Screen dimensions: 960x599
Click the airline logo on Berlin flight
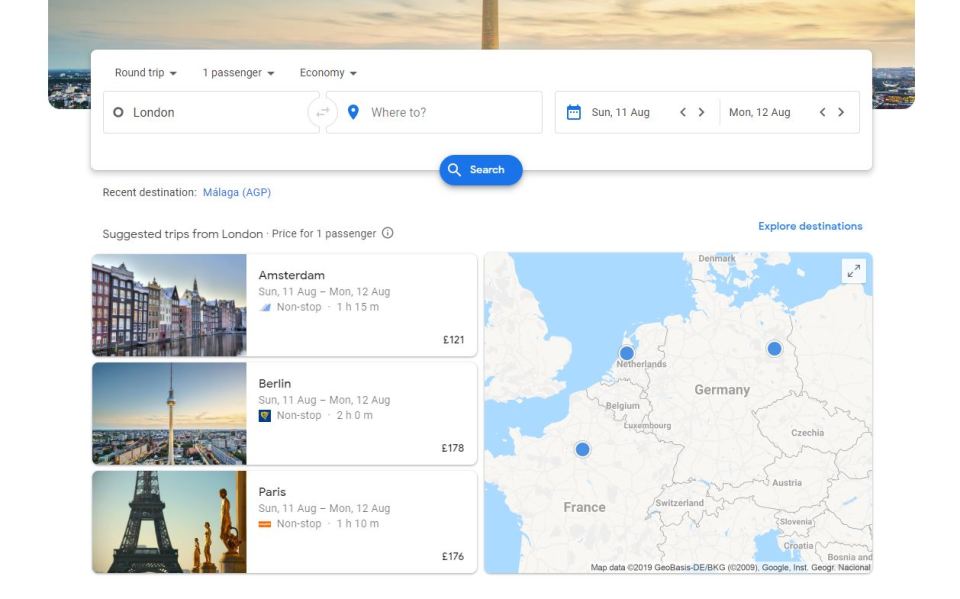tap(264, 416)
